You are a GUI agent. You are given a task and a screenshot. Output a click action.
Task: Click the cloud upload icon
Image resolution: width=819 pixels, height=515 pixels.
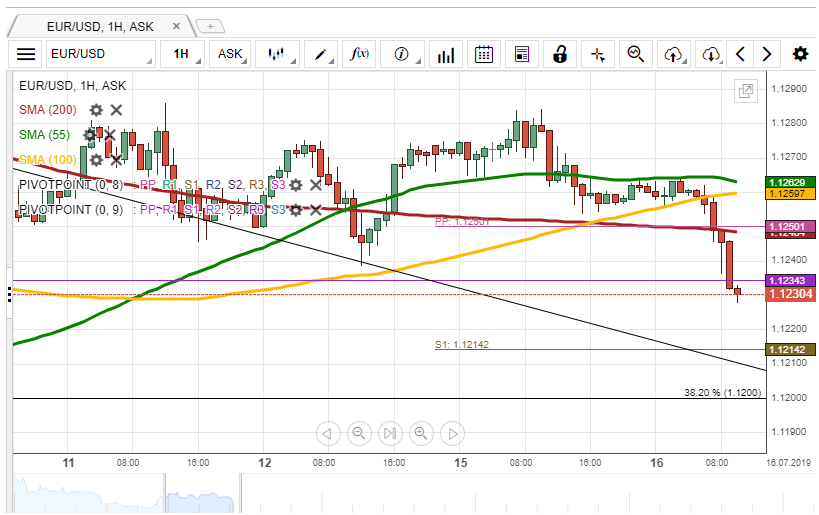[673, 54]
